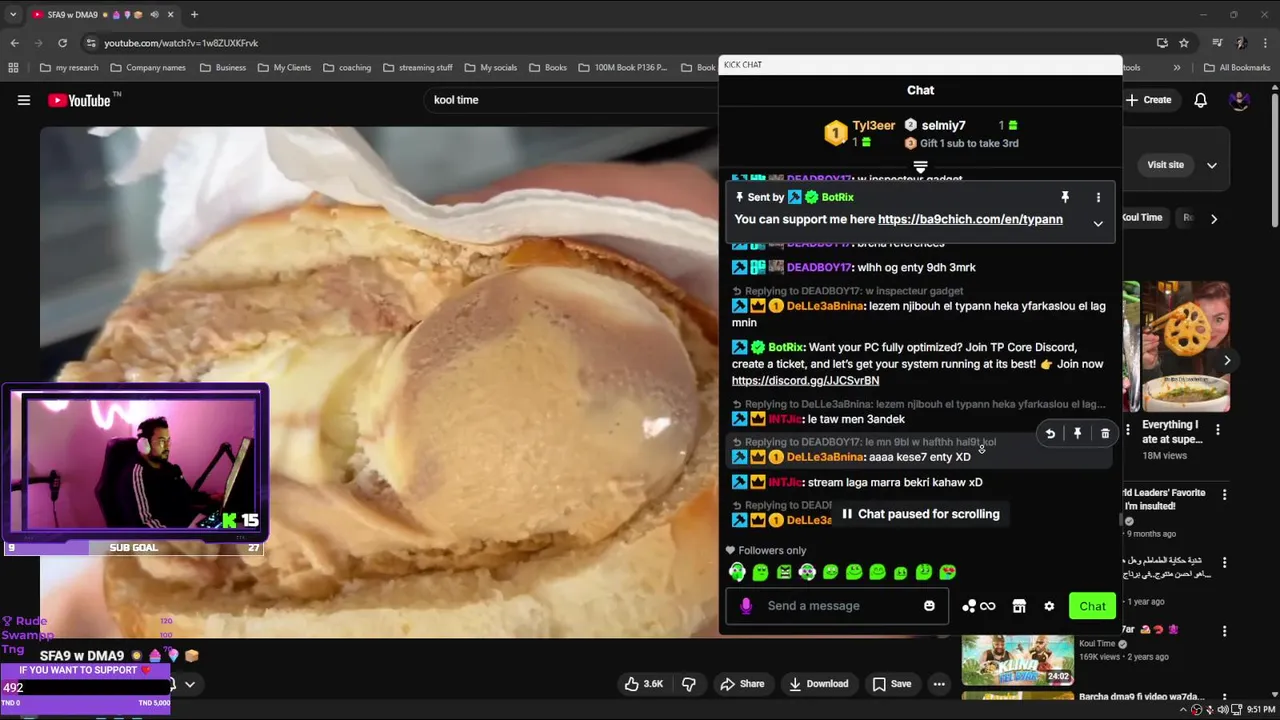This screenshot has width=1280, height=720.
Task: Install app icon in the address bar
Action: tap(1162, 43)
